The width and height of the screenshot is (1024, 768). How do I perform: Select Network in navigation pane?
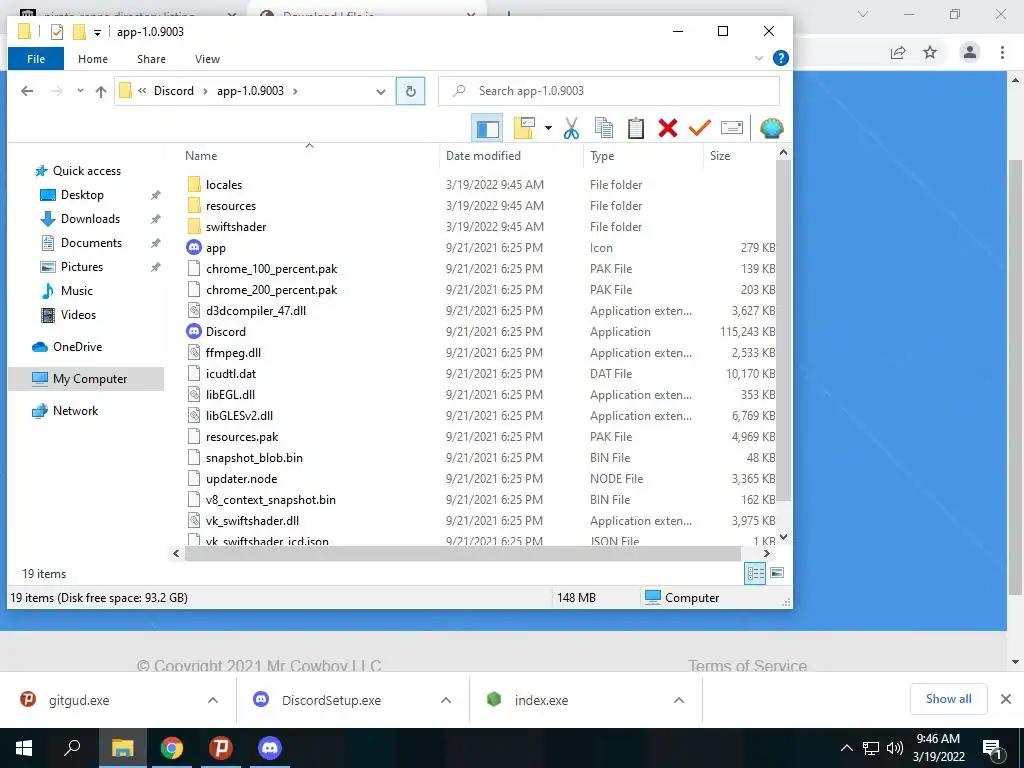pyautogui.click(x=75, y=411)
